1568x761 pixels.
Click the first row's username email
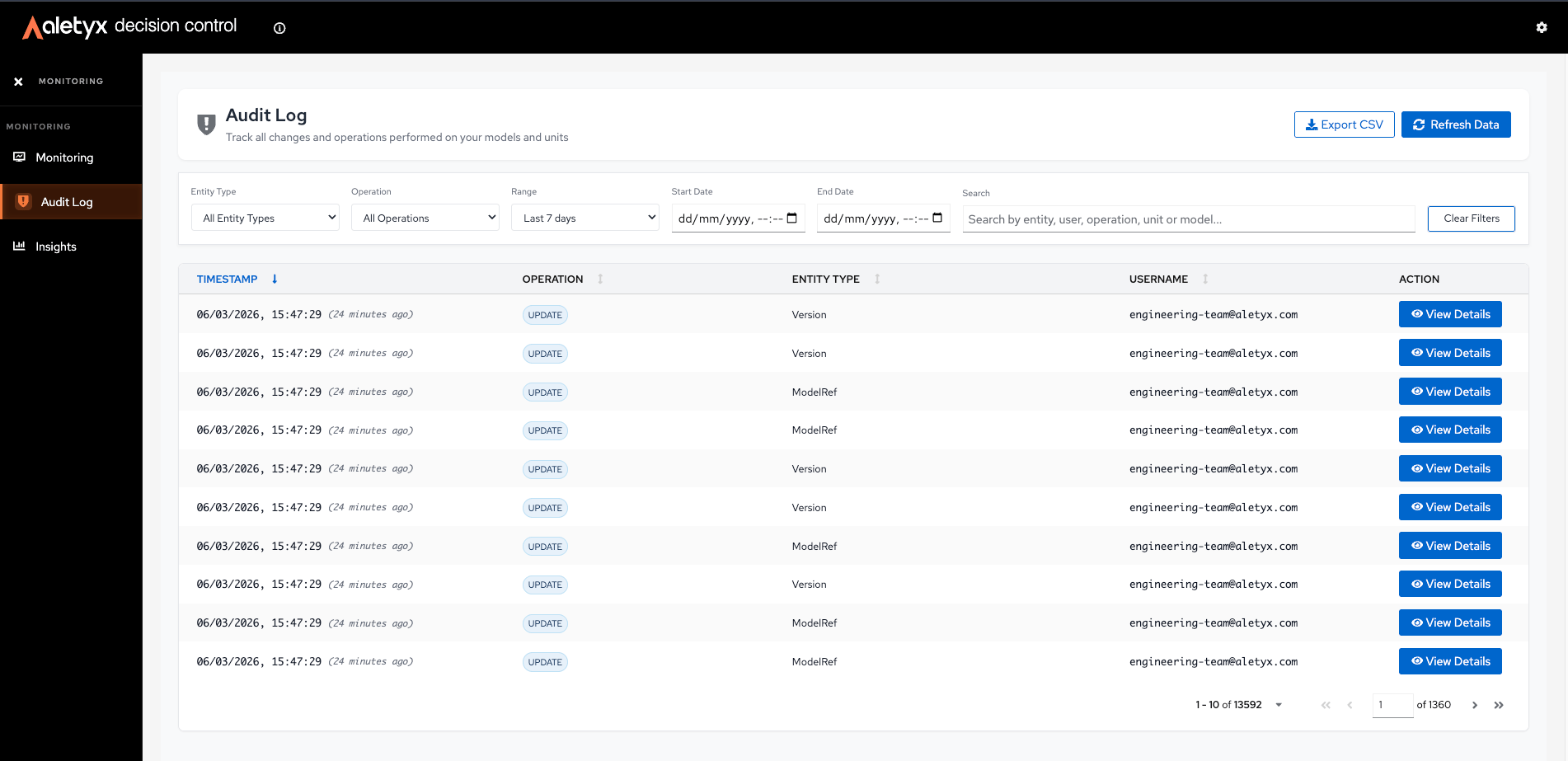click(1214, 315)
